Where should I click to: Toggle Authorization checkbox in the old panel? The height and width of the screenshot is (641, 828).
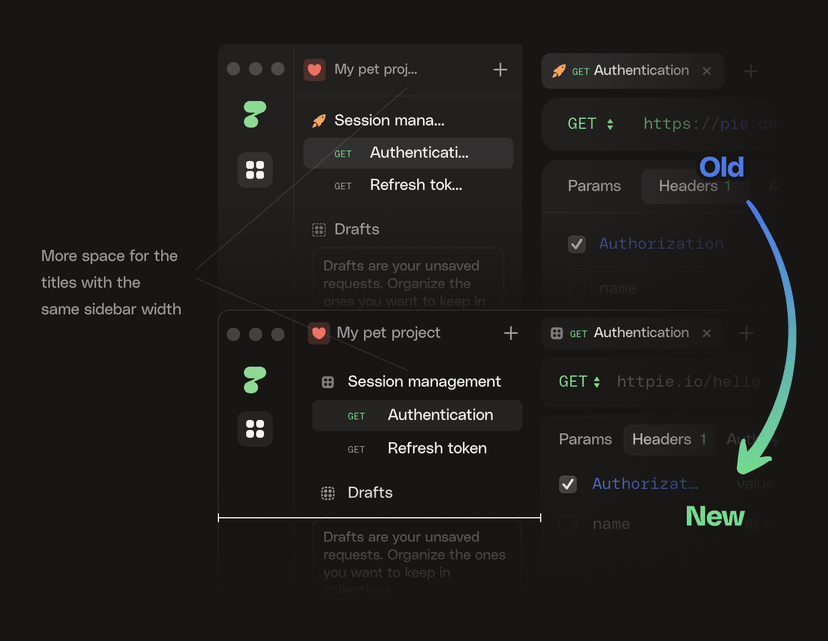[x=577, y=243]
